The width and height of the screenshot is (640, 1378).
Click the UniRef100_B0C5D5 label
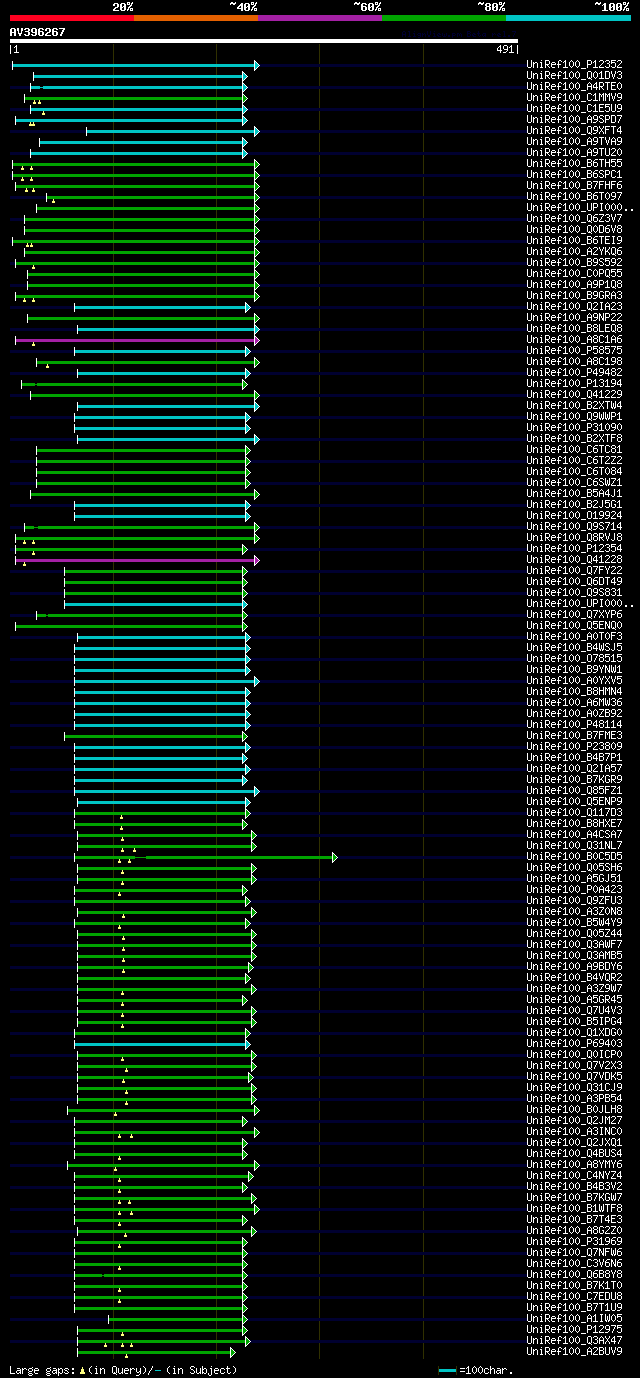574,857
